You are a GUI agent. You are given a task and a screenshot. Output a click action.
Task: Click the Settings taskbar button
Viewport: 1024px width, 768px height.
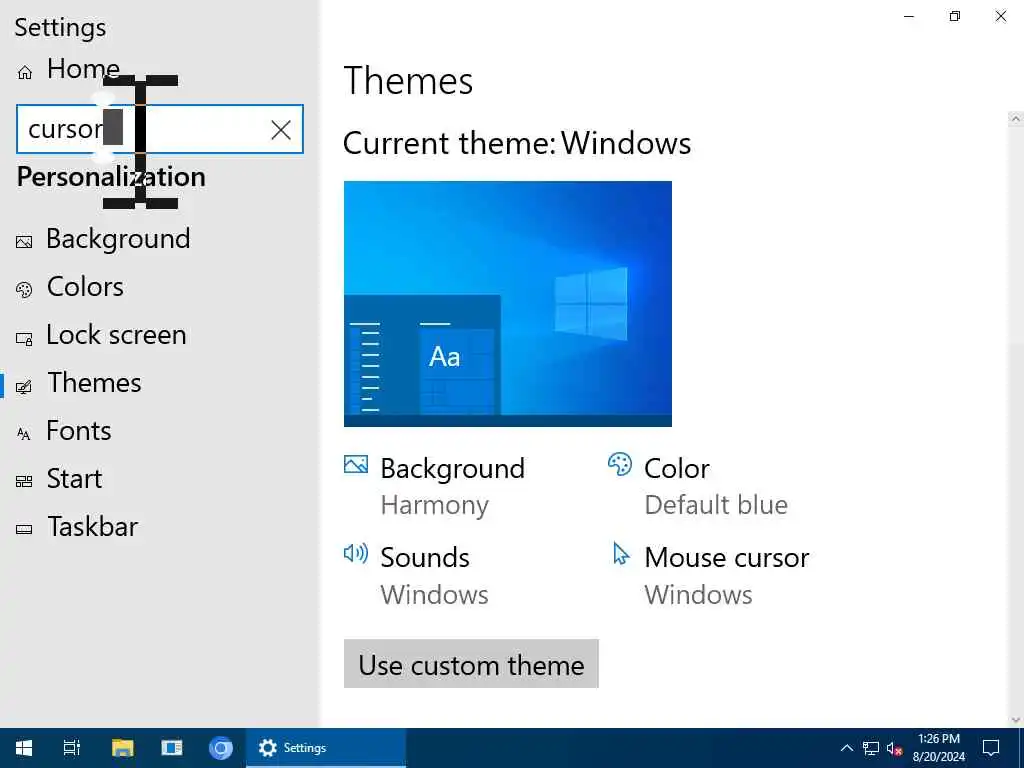[326, 748]
